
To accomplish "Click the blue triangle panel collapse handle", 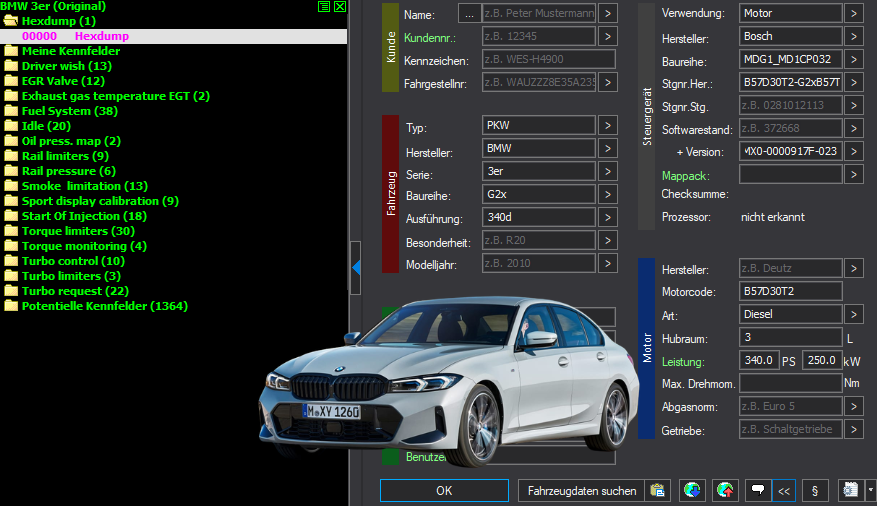I will [356, 268].
